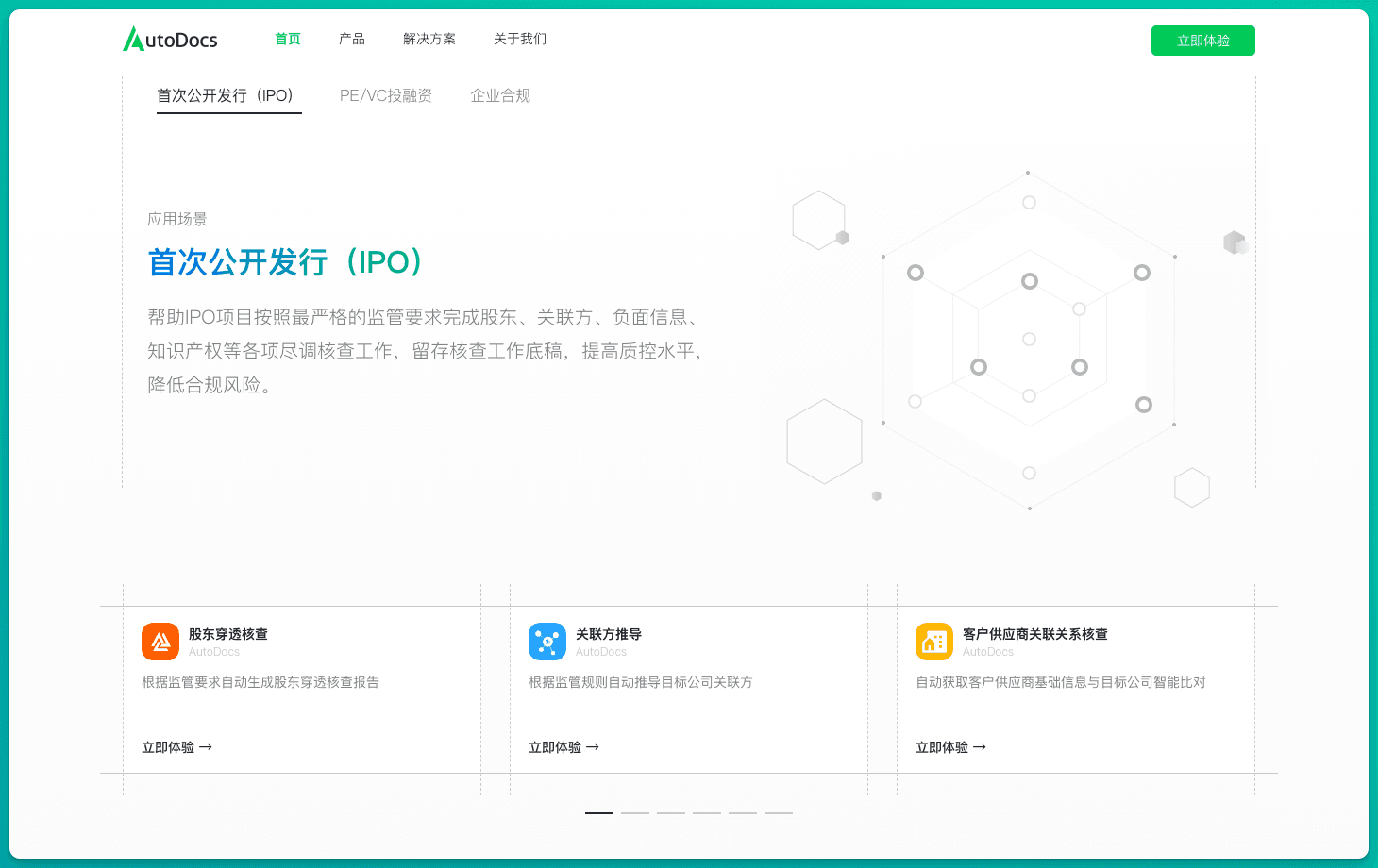
Task: Open the 关联方推导 card title
Action: [609, 634]
